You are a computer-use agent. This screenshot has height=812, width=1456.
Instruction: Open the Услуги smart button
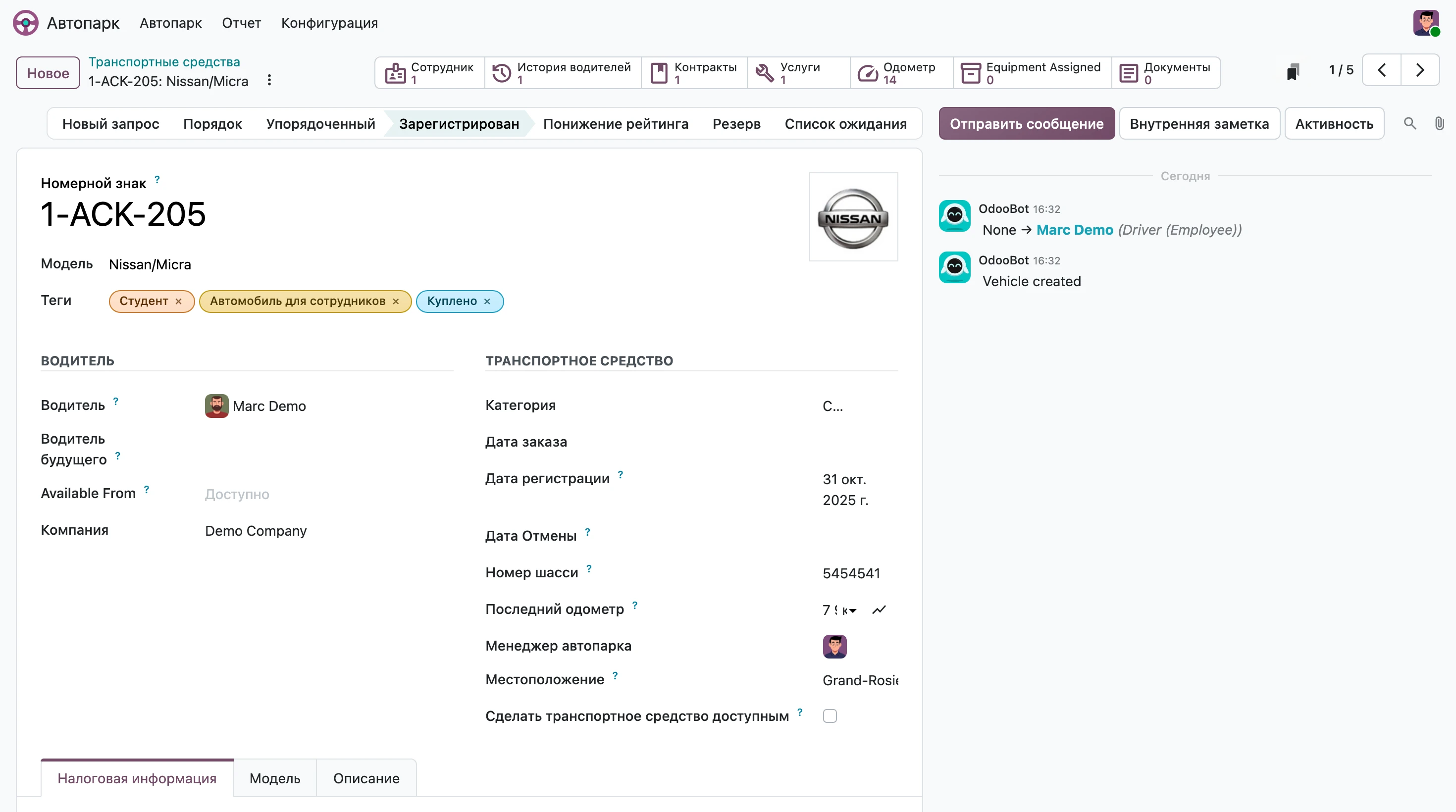point(798,73)
